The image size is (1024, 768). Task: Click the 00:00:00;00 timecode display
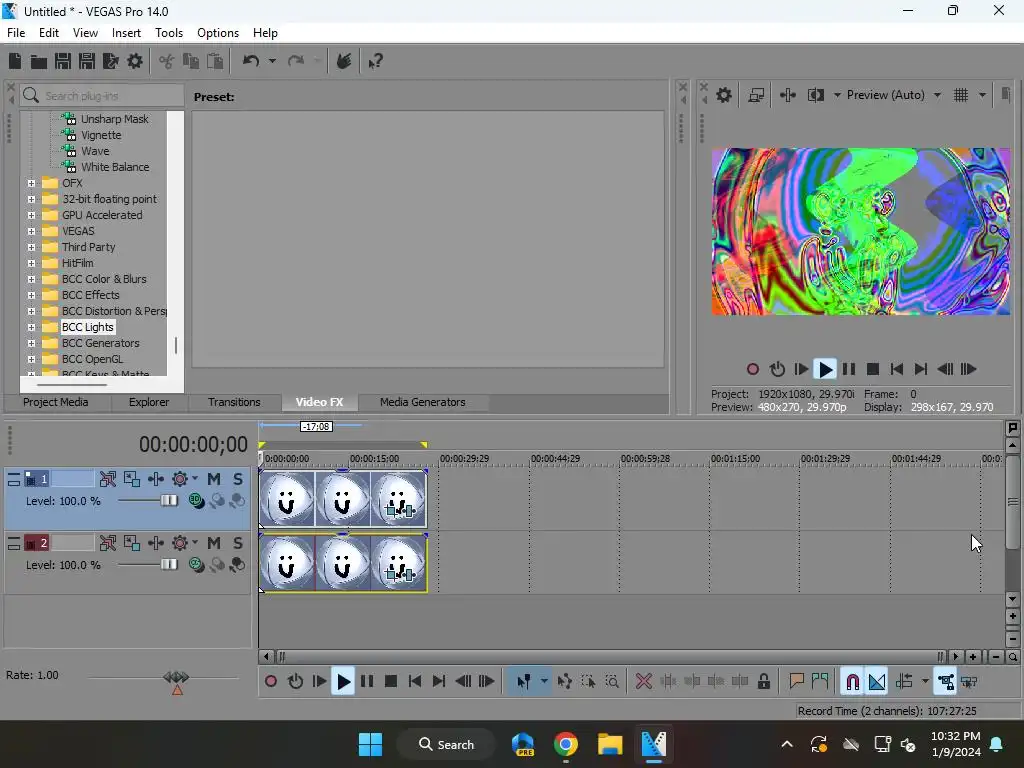click(193, 445)
